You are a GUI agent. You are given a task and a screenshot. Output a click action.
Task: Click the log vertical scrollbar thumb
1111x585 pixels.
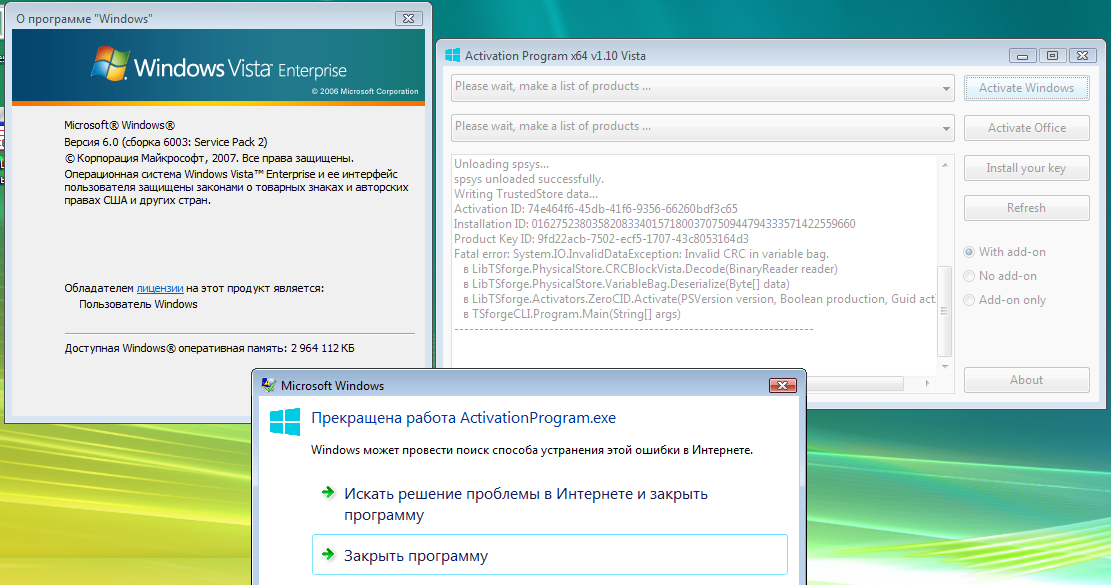click(x=944, y=311)
